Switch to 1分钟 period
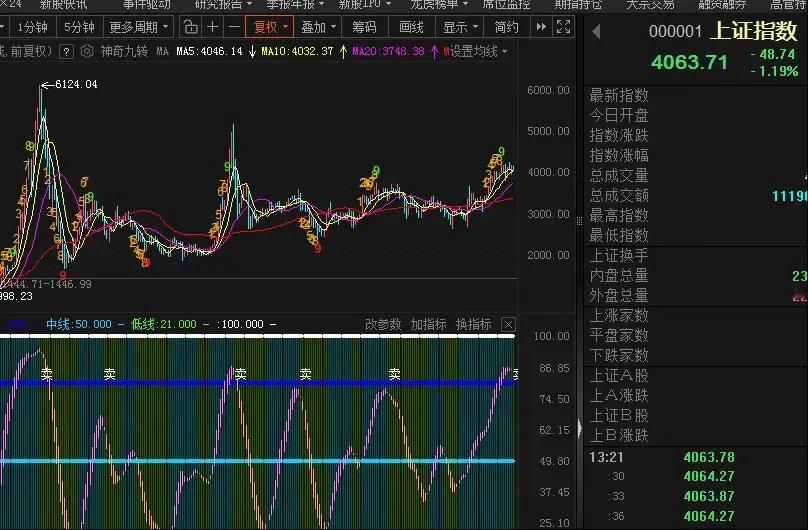 (32, 27)
